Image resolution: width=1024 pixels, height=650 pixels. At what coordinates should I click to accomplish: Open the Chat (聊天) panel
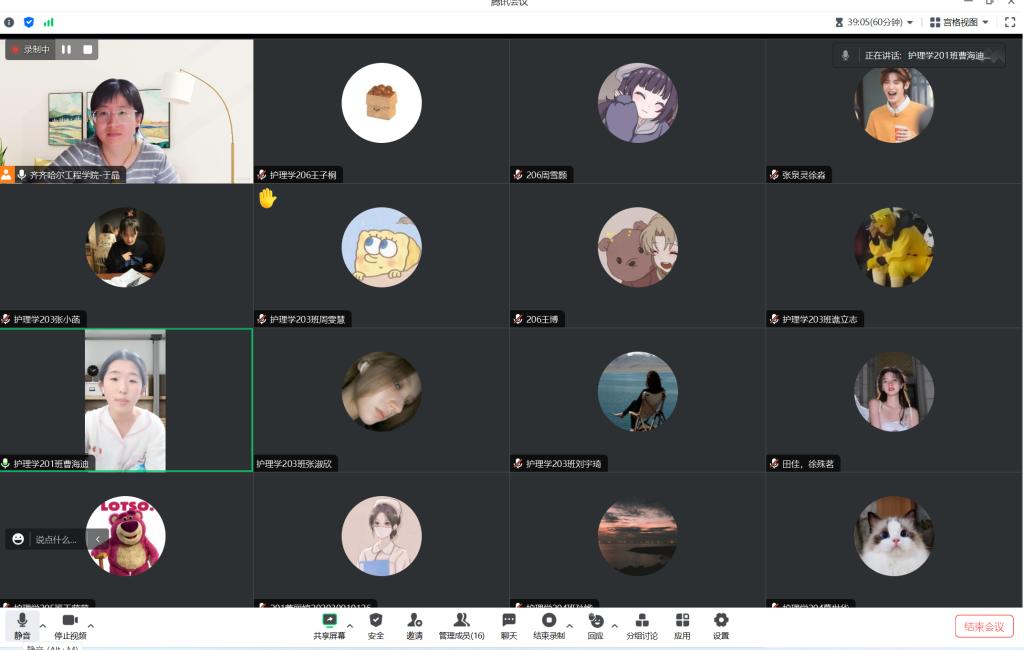click(509, 621)
